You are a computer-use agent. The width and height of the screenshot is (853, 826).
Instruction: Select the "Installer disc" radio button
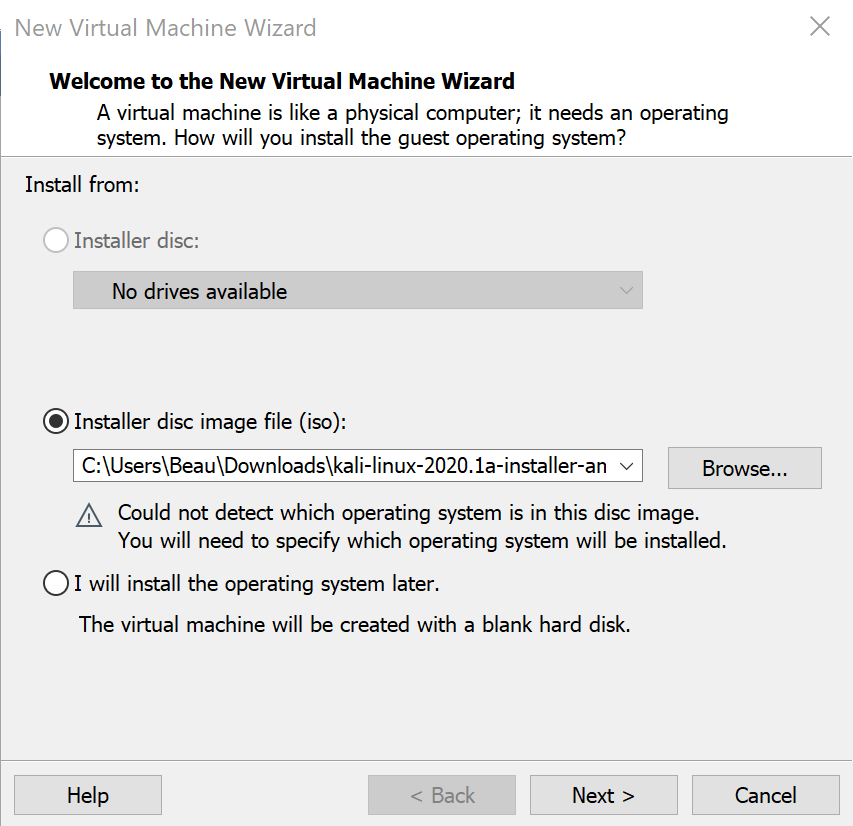[56, 241]
